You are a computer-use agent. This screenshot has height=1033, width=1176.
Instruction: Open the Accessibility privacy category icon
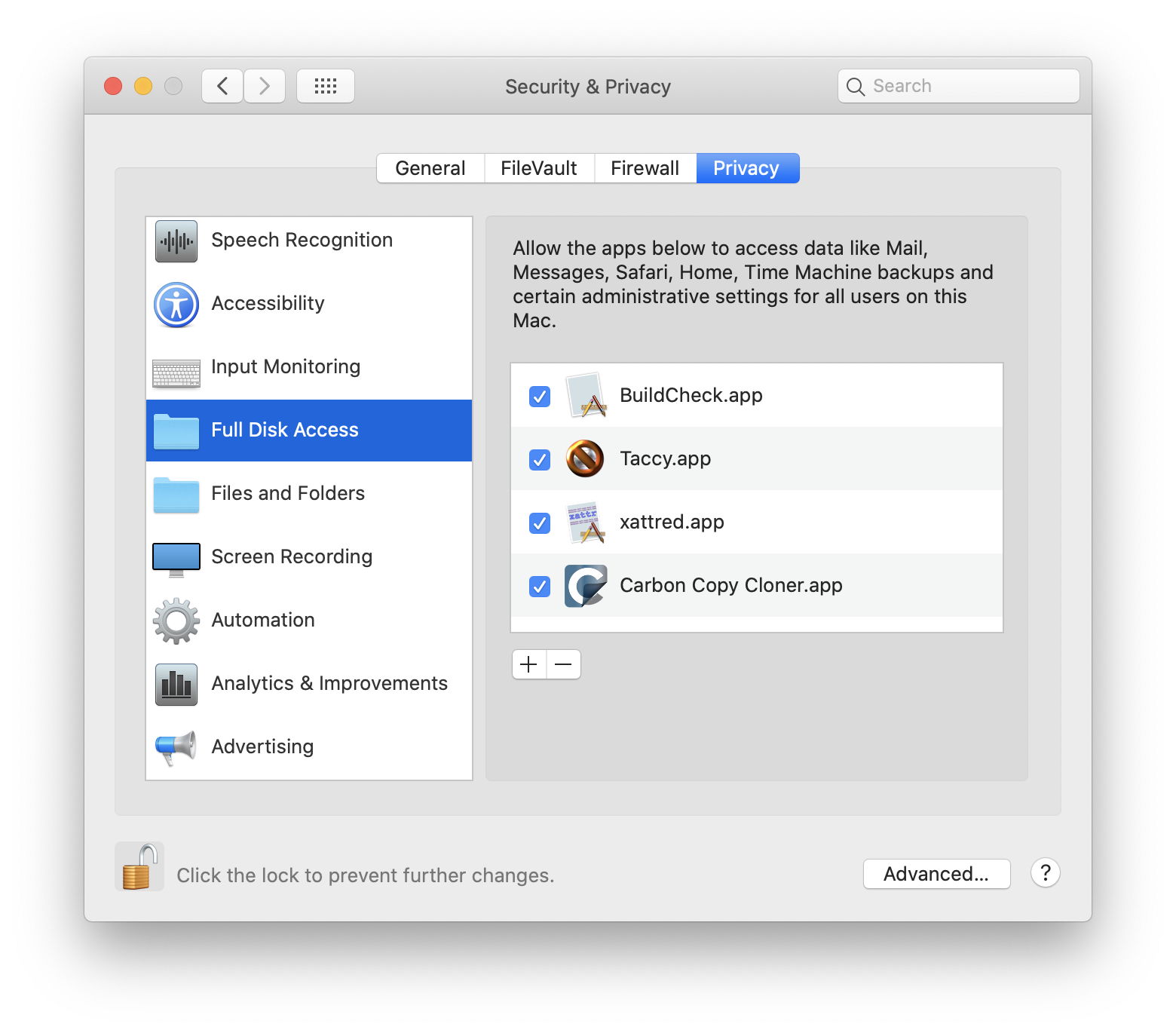[176, 305]
